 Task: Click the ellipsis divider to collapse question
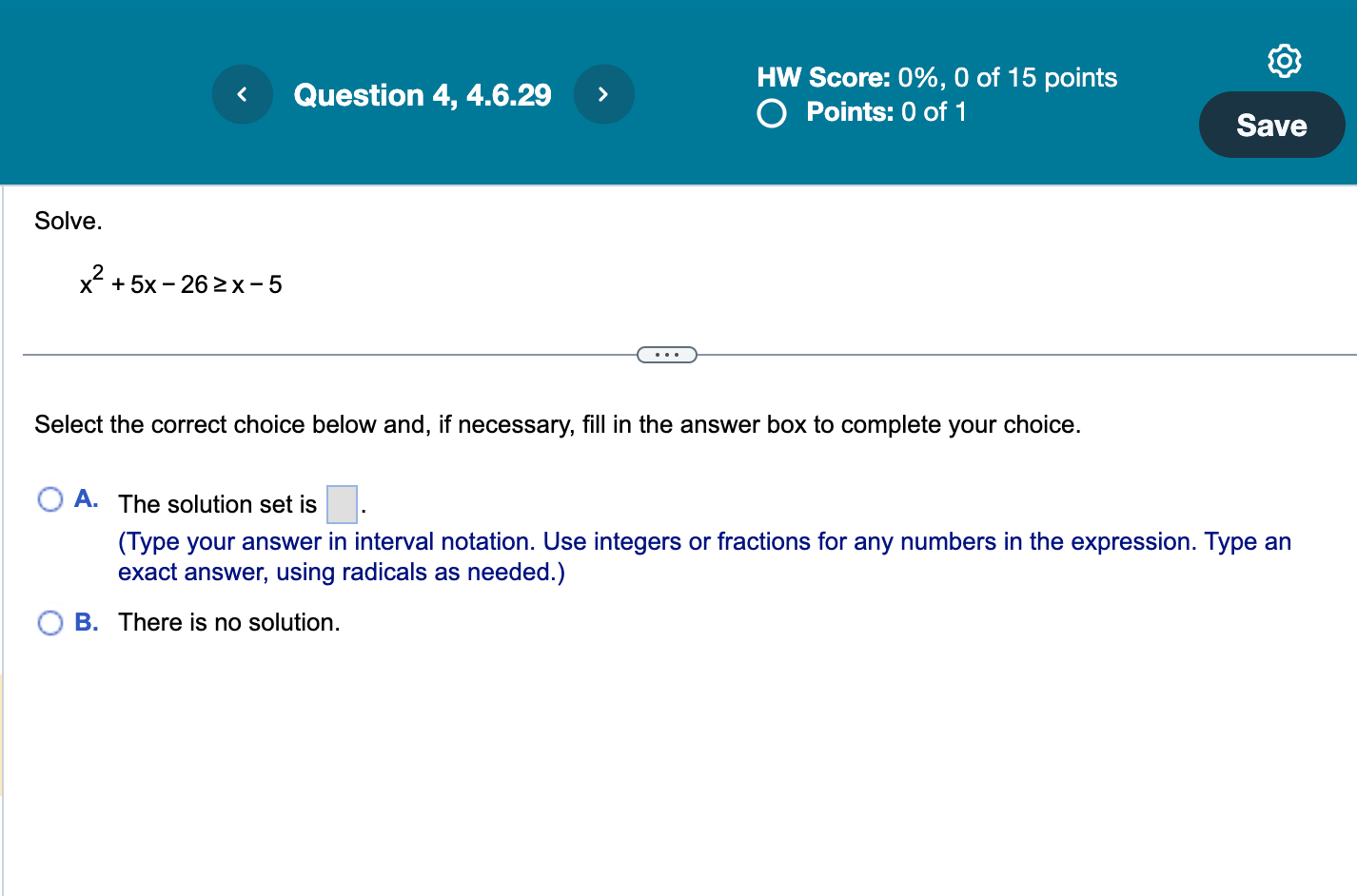666,354
